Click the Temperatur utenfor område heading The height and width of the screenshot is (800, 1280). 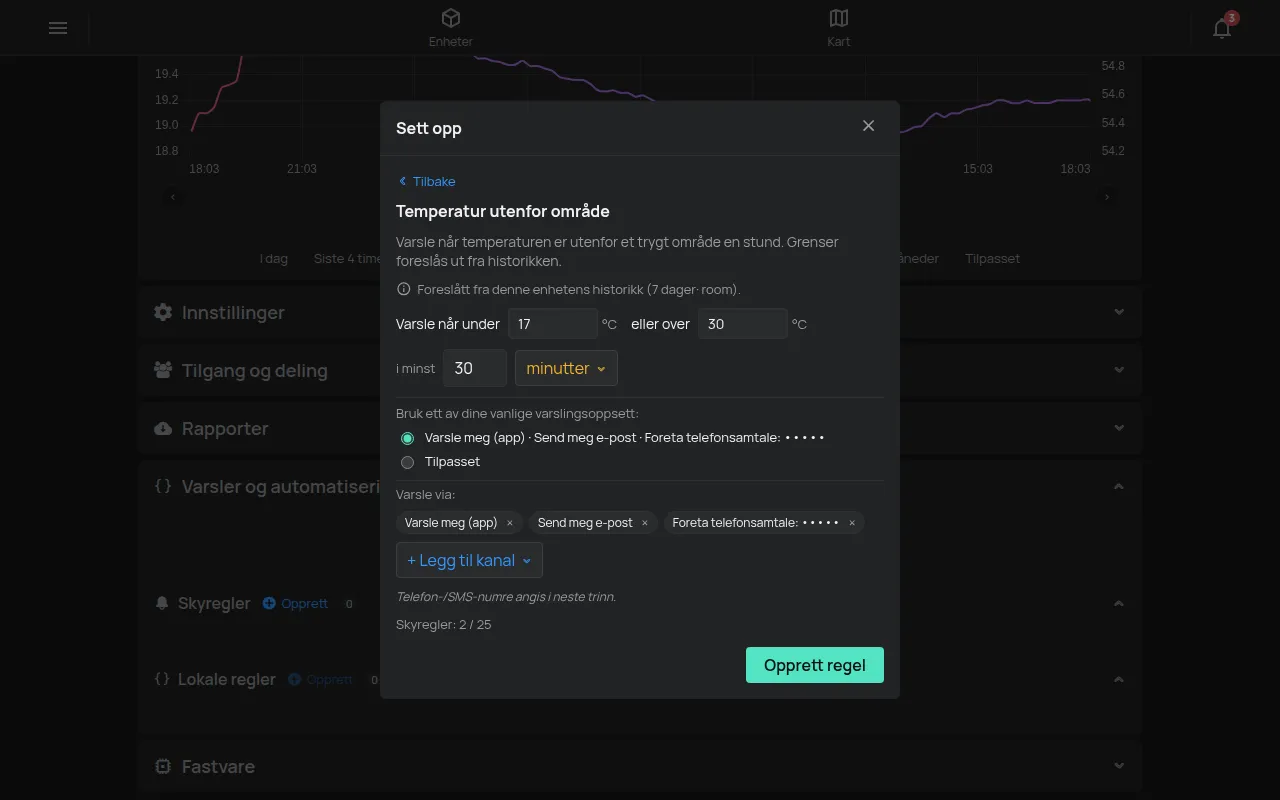tap(503, 211)
